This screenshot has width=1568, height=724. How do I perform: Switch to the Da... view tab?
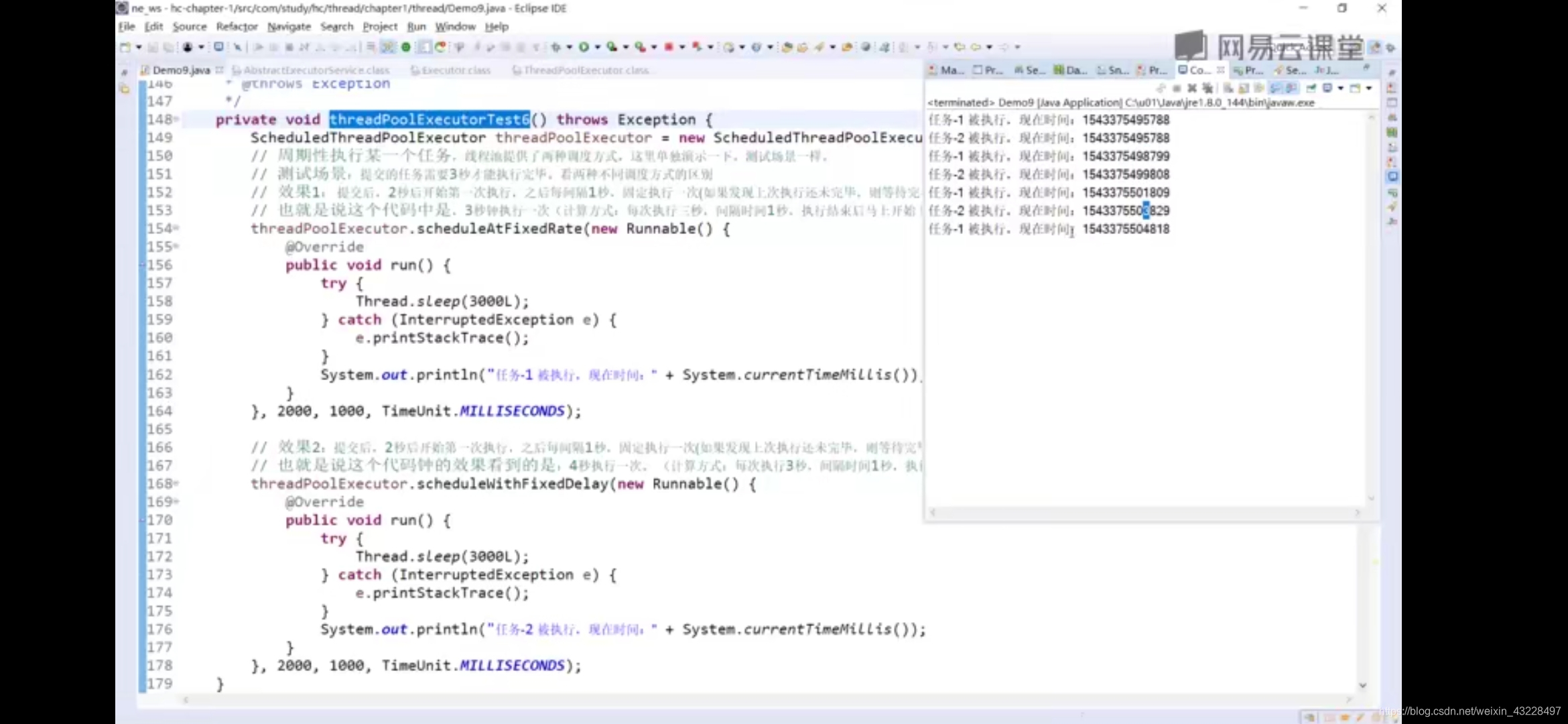tap(1070, 70)
